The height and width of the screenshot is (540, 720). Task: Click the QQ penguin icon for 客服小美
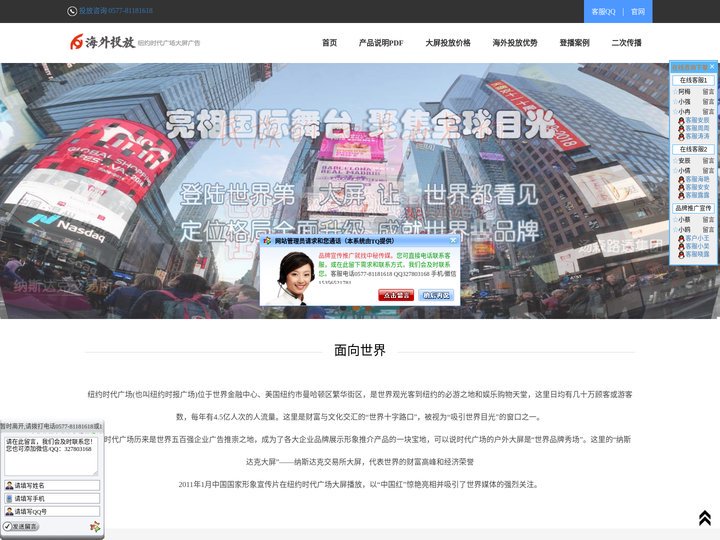tap(681, 246)
